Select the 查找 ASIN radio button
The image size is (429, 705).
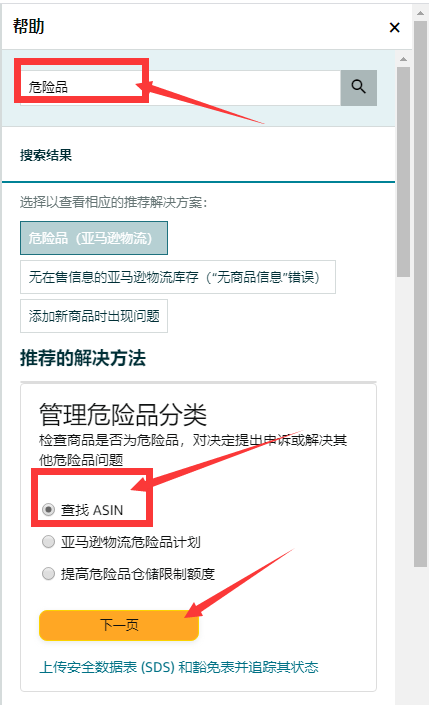point(49,509)
